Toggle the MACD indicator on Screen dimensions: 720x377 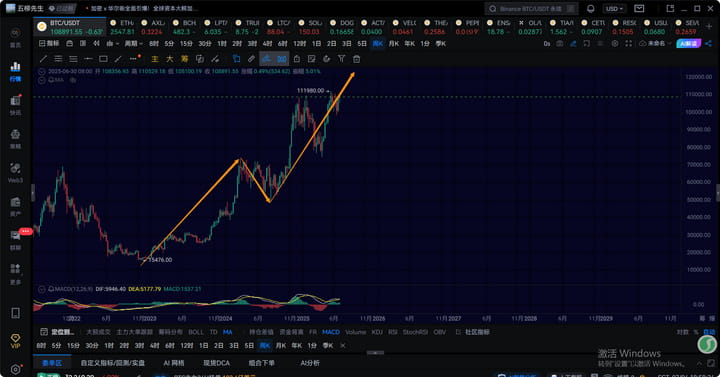pos(331,332)
